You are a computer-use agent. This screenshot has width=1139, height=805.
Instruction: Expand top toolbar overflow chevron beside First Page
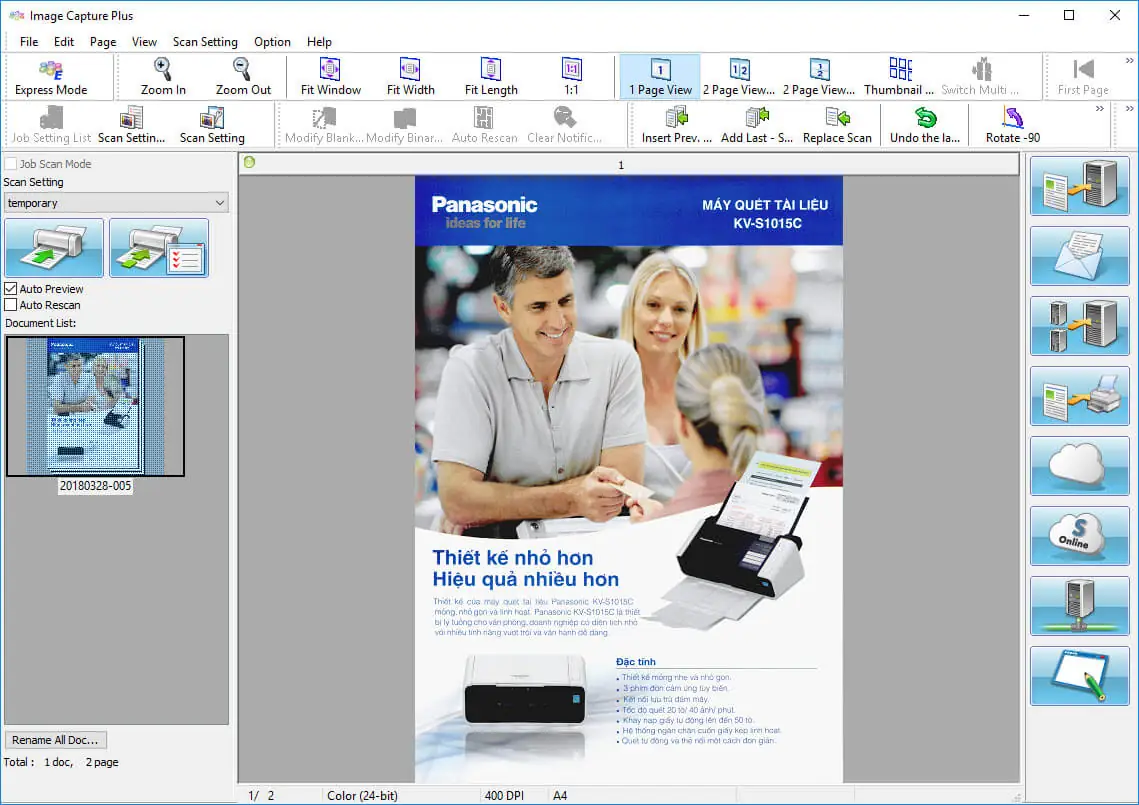pos(1130,61)
